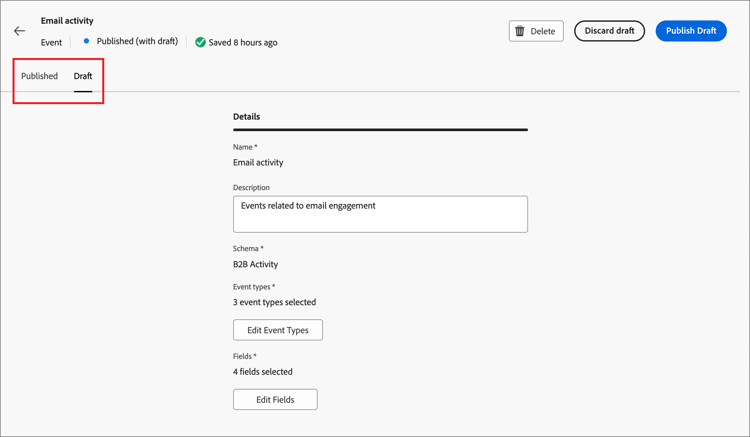Open Edit Event Types
This screenshot has width=750, height=437.
click(x=278, y=330)
